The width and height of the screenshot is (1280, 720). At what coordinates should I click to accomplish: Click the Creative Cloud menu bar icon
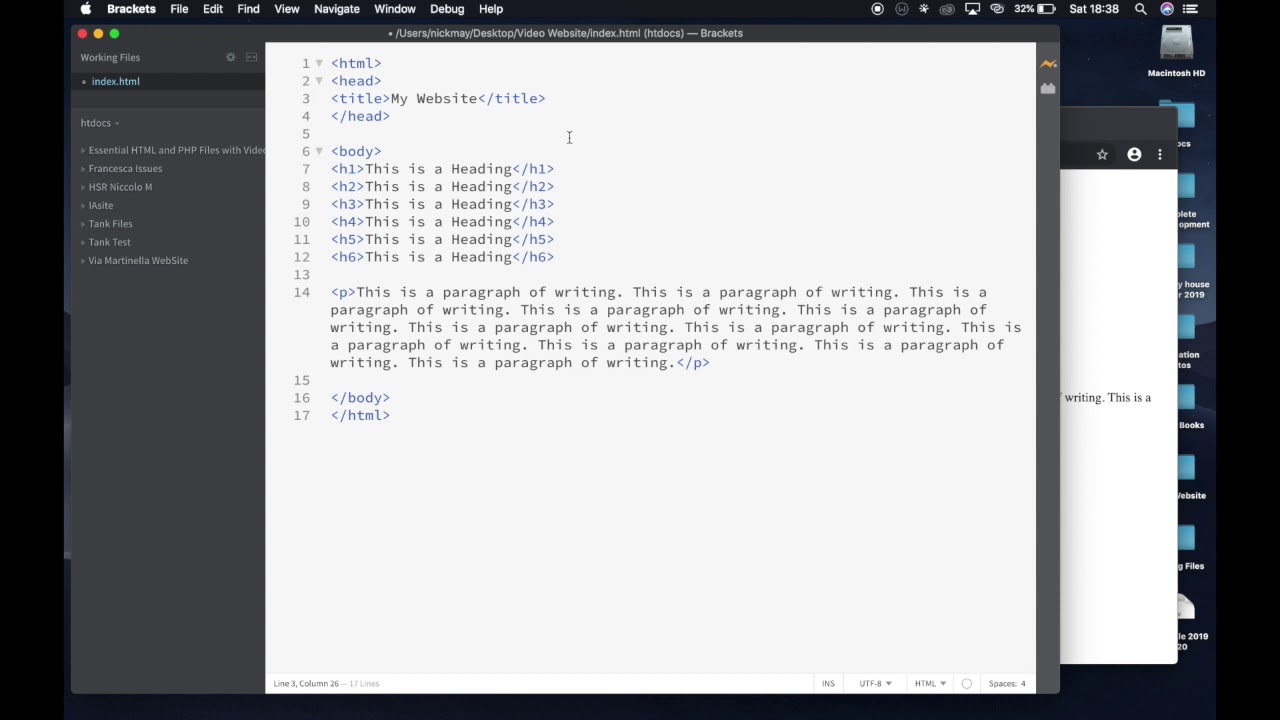(x=947, y=9)
